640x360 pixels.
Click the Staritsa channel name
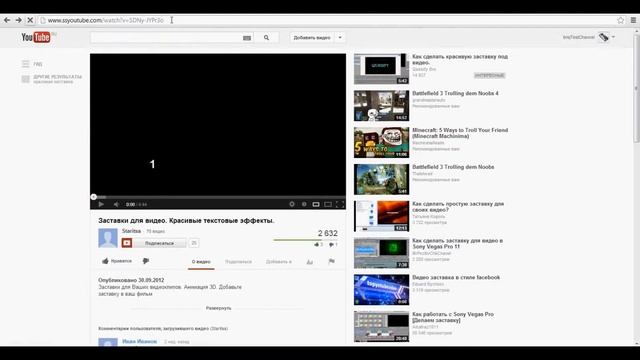pos(131,231)
